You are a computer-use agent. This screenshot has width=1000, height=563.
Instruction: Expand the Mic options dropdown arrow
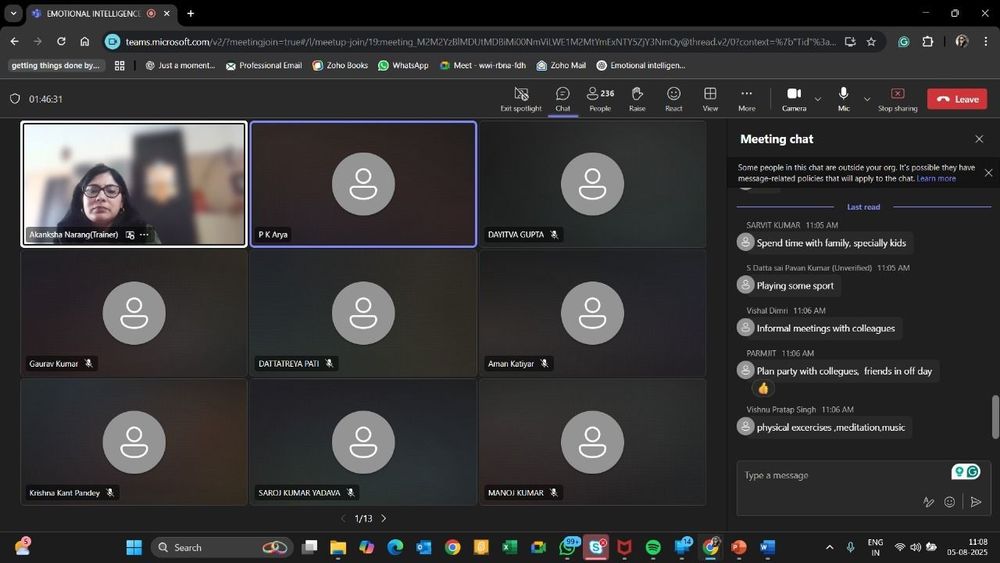click(x=867, y=99)
